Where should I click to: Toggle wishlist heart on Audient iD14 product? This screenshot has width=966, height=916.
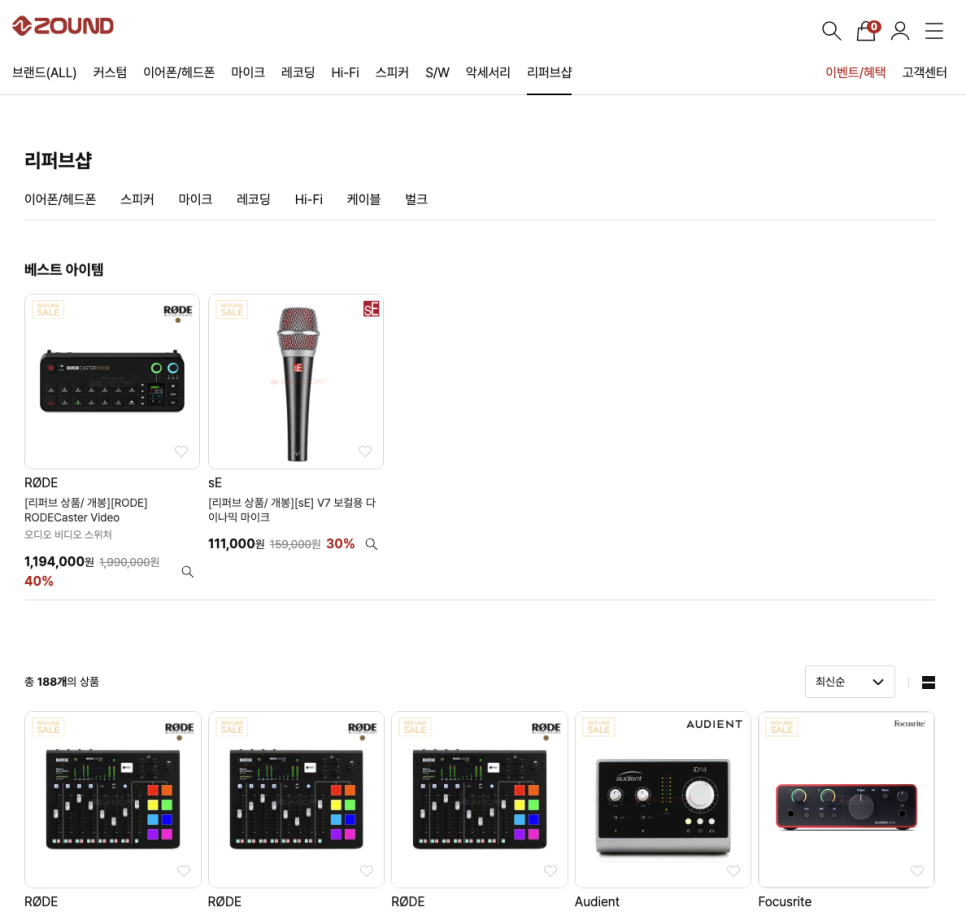click(x=733, y=870)
